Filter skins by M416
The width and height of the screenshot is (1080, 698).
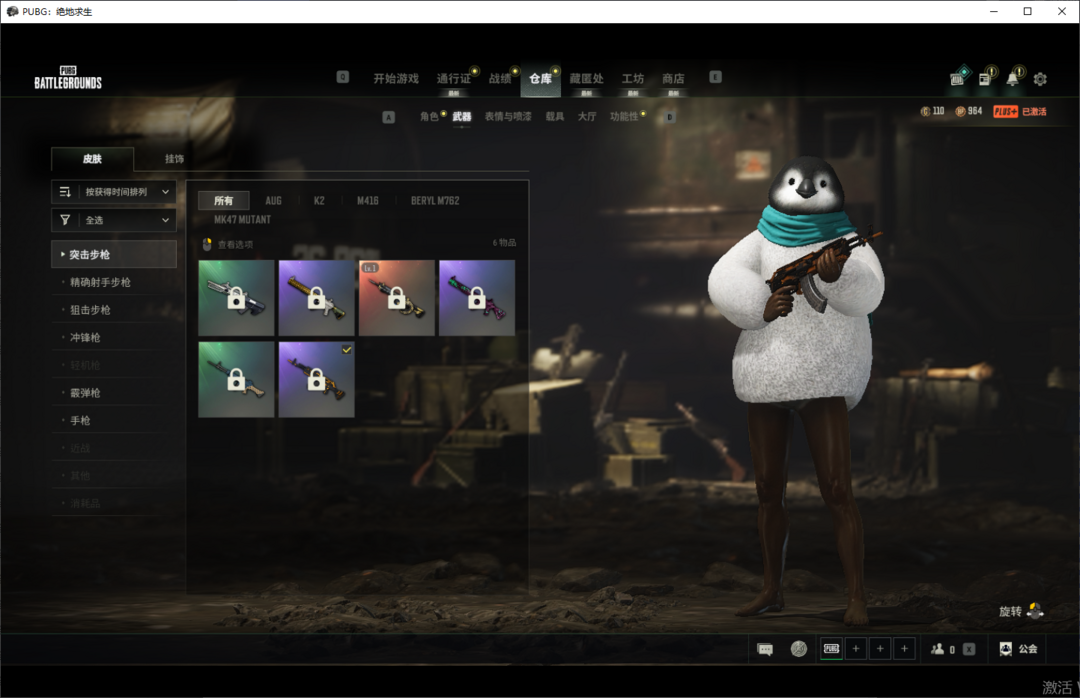coord(368,201)
